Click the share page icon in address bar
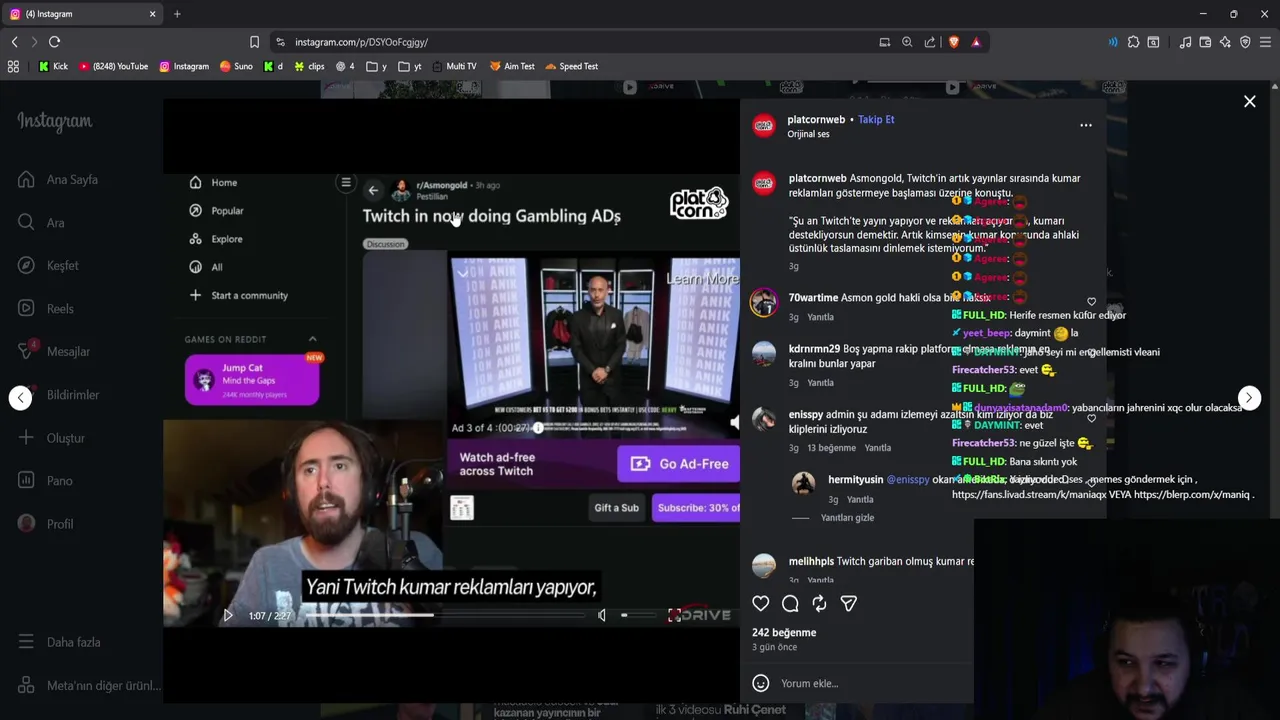 [x=930, y=42]
